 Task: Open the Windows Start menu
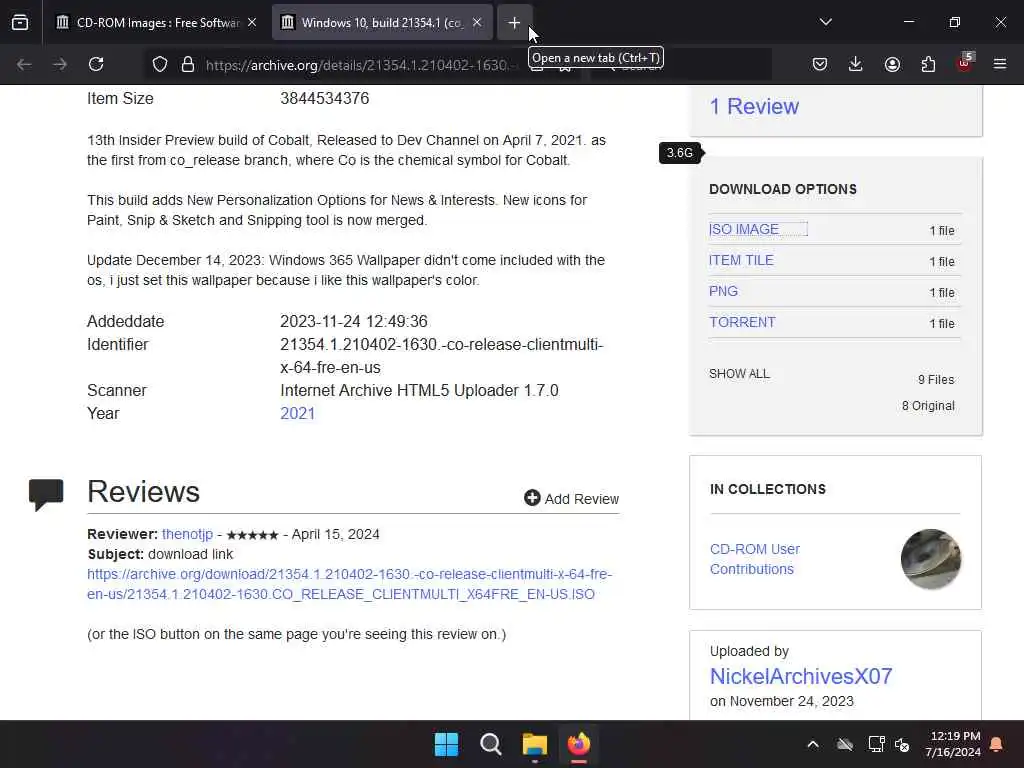tap(447, 744)
